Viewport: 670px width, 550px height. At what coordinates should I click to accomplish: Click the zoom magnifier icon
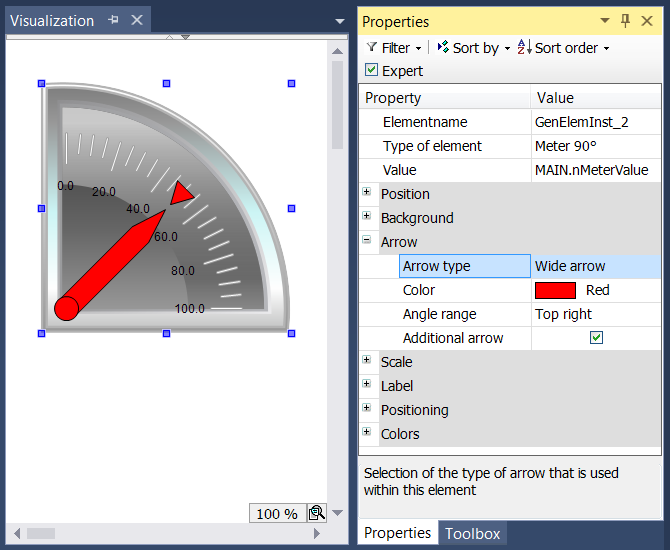[x=317, y=513]
